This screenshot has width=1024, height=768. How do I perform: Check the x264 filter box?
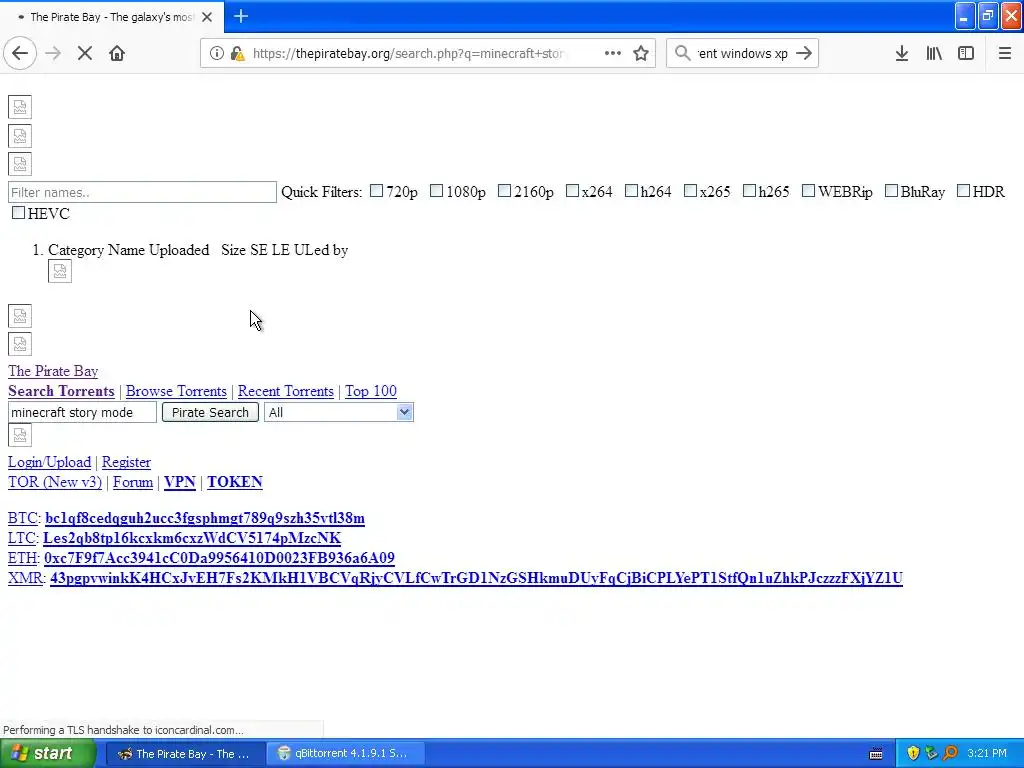point(572,191)
